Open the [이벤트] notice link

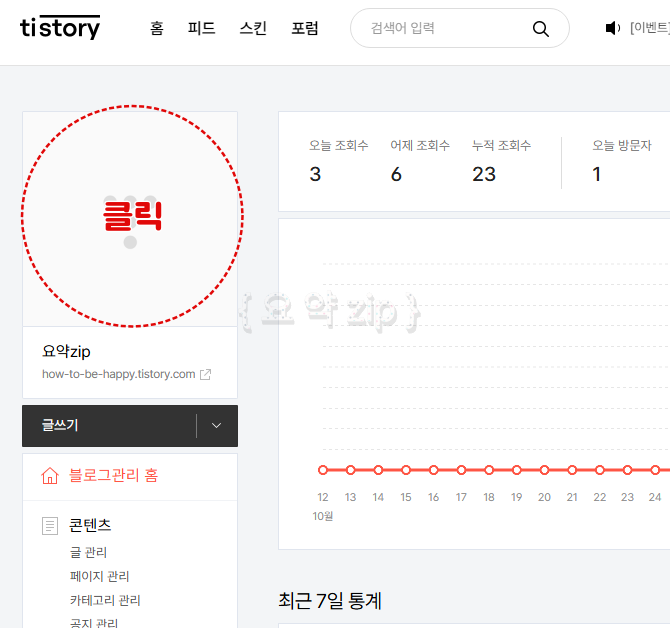click(x=650, y=28)
